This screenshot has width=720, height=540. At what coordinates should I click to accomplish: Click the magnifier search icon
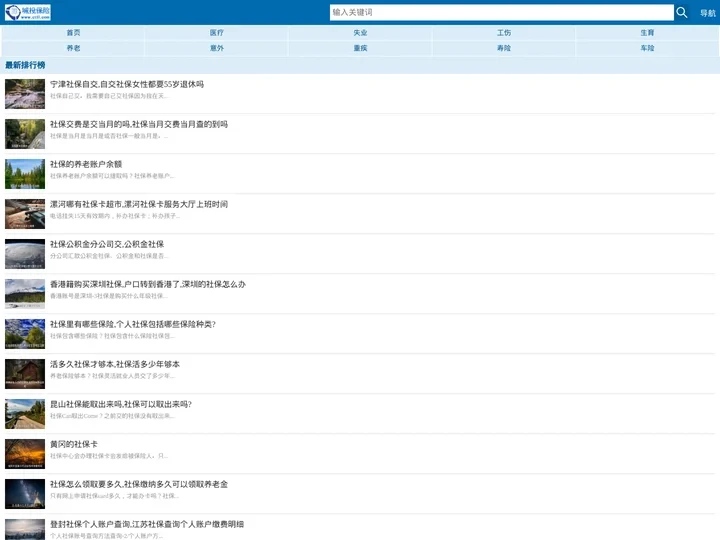click(x=682, y=12)
